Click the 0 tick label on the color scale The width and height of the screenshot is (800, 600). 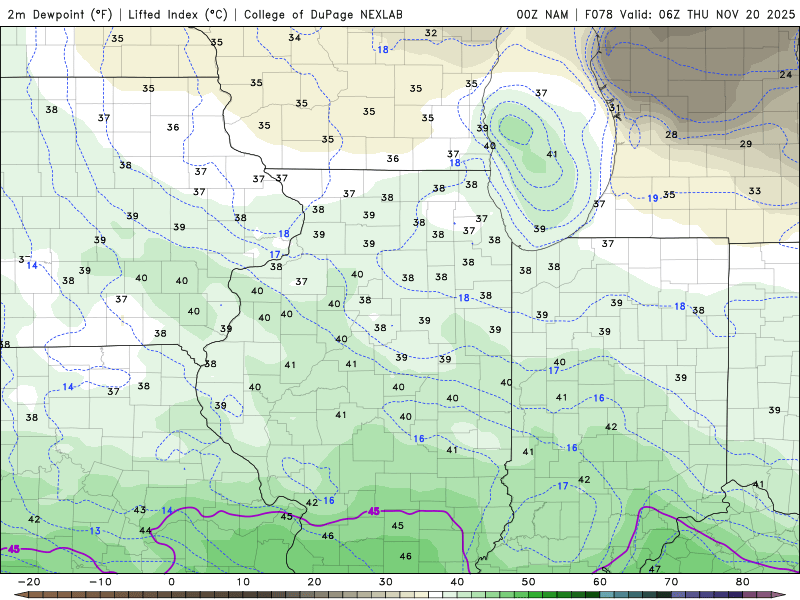pyautogui.click(x=171, y=582)
